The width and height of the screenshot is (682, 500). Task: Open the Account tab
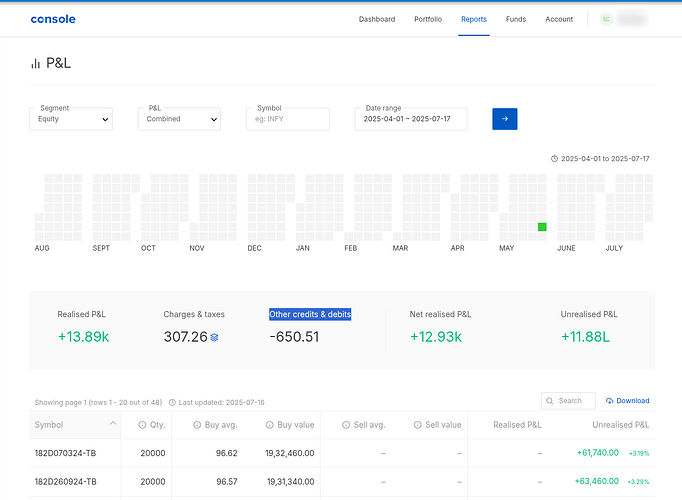tap(559, 19)
